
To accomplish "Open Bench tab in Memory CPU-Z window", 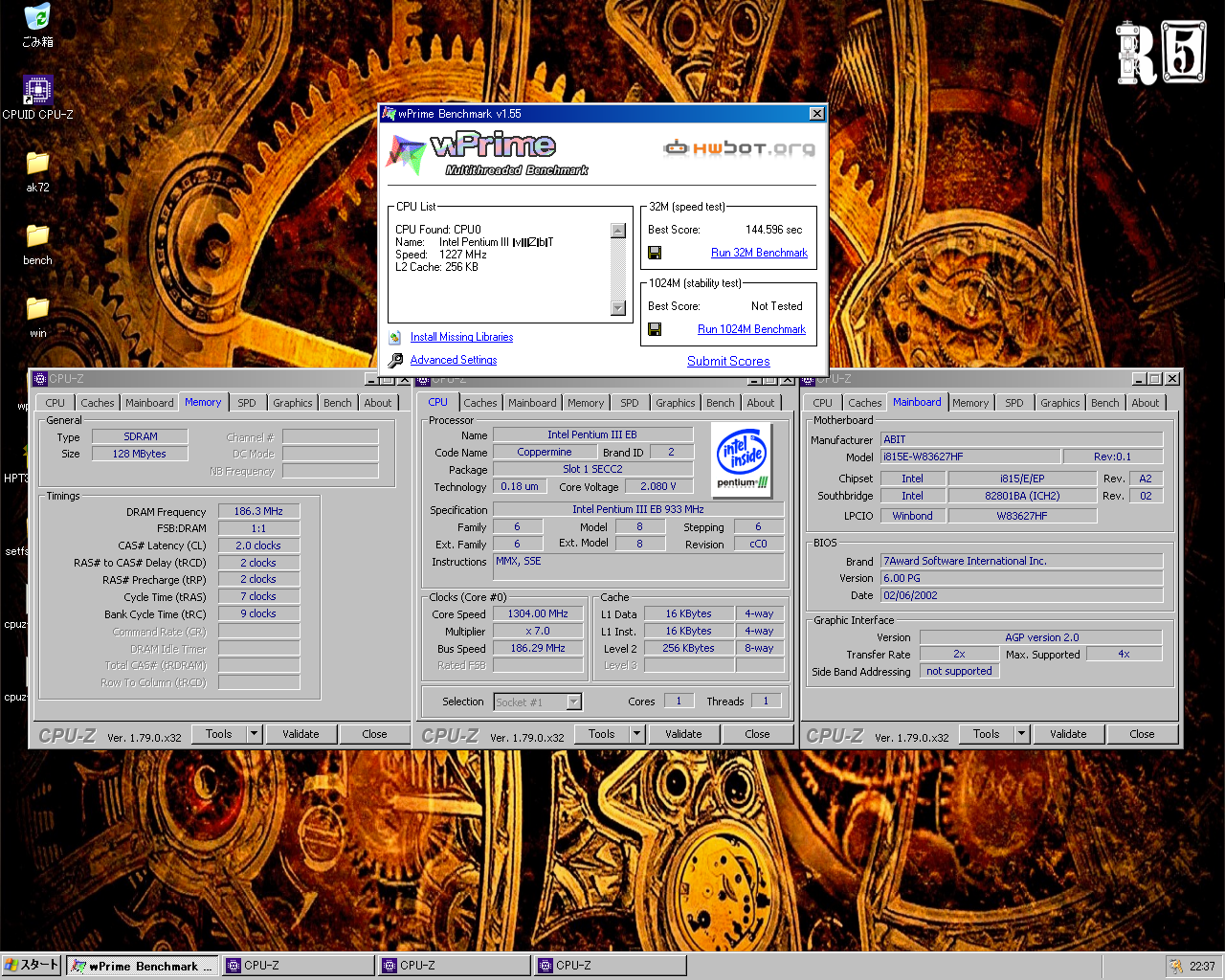I will [337, 403].
